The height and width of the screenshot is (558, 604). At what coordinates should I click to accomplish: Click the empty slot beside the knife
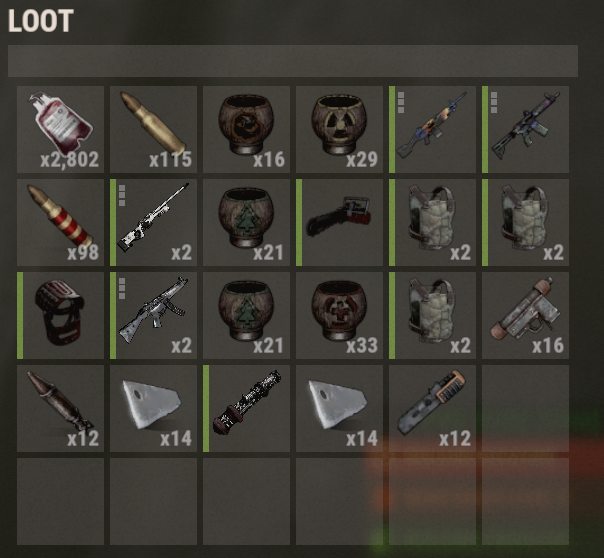coord(525,408)
